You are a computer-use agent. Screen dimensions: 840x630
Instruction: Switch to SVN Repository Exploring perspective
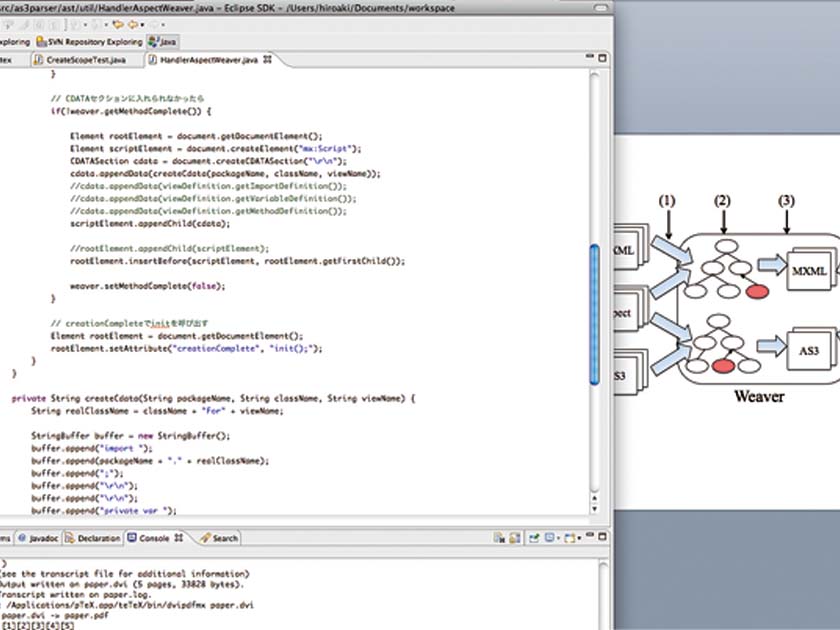point(88,42)
